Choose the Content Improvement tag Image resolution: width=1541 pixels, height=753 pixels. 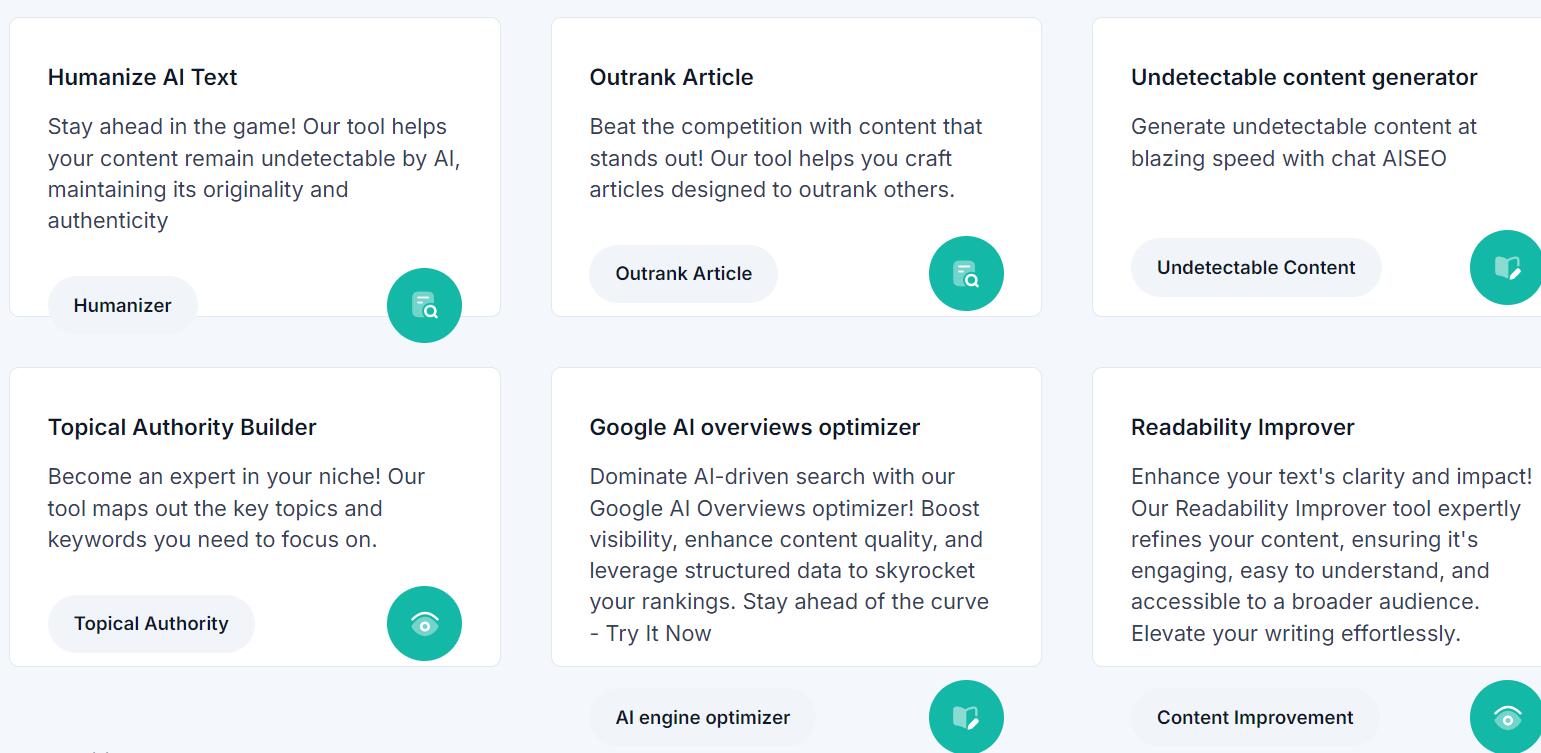click(1255, 717)
